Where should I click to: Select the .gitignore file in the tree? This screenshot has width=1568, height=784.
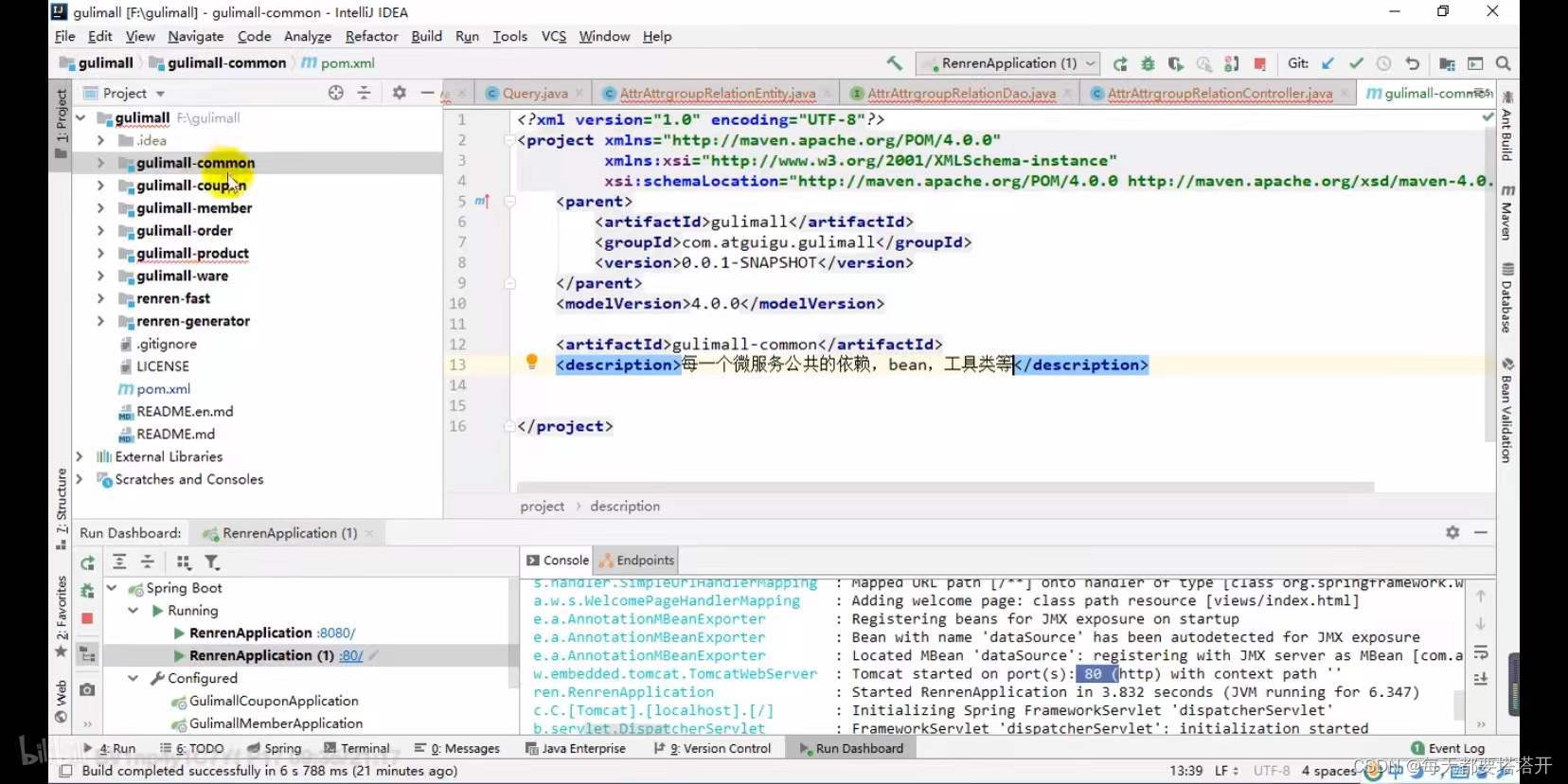coord(167,344)
